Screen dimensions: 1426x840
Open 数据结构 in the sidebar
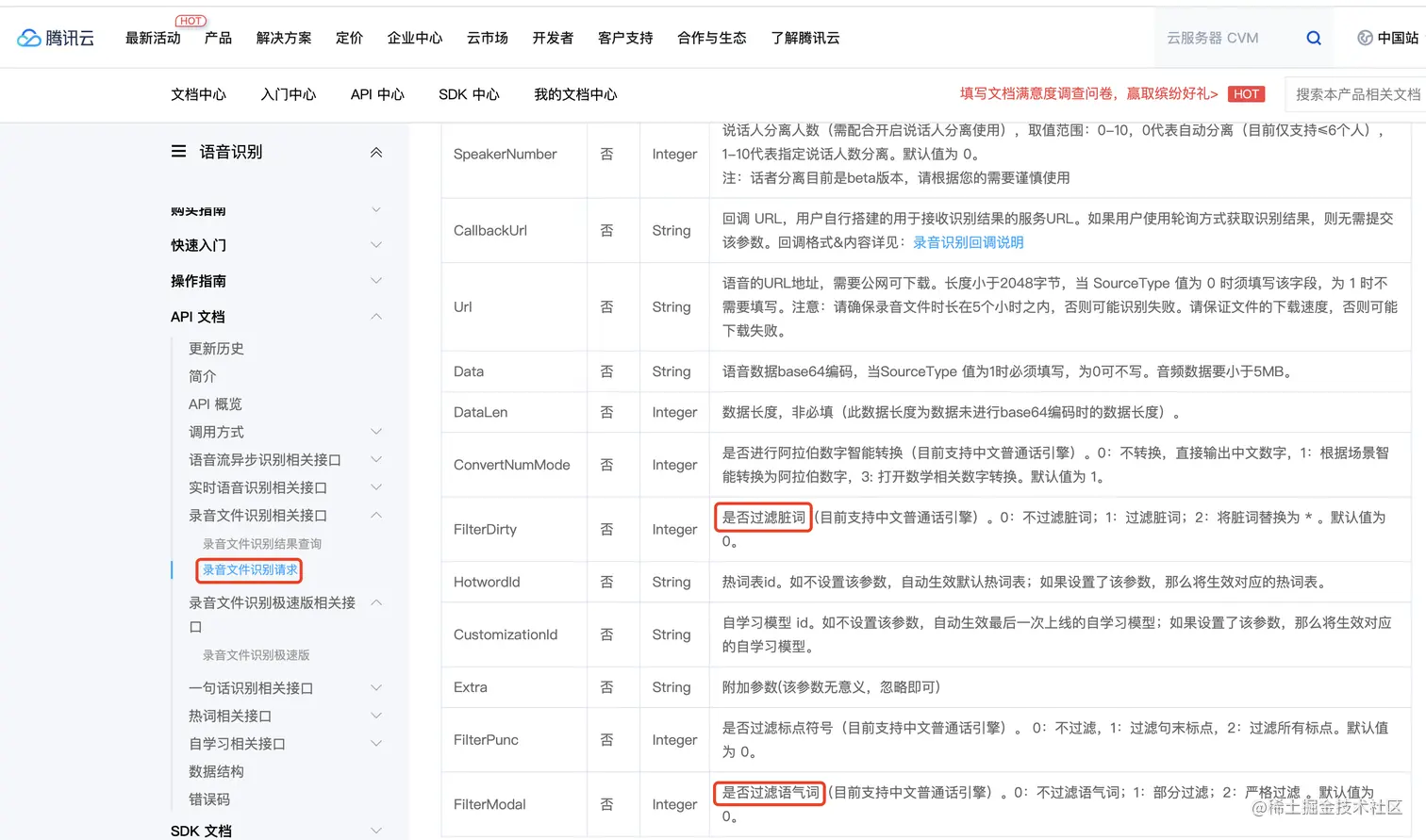(216, 771)
